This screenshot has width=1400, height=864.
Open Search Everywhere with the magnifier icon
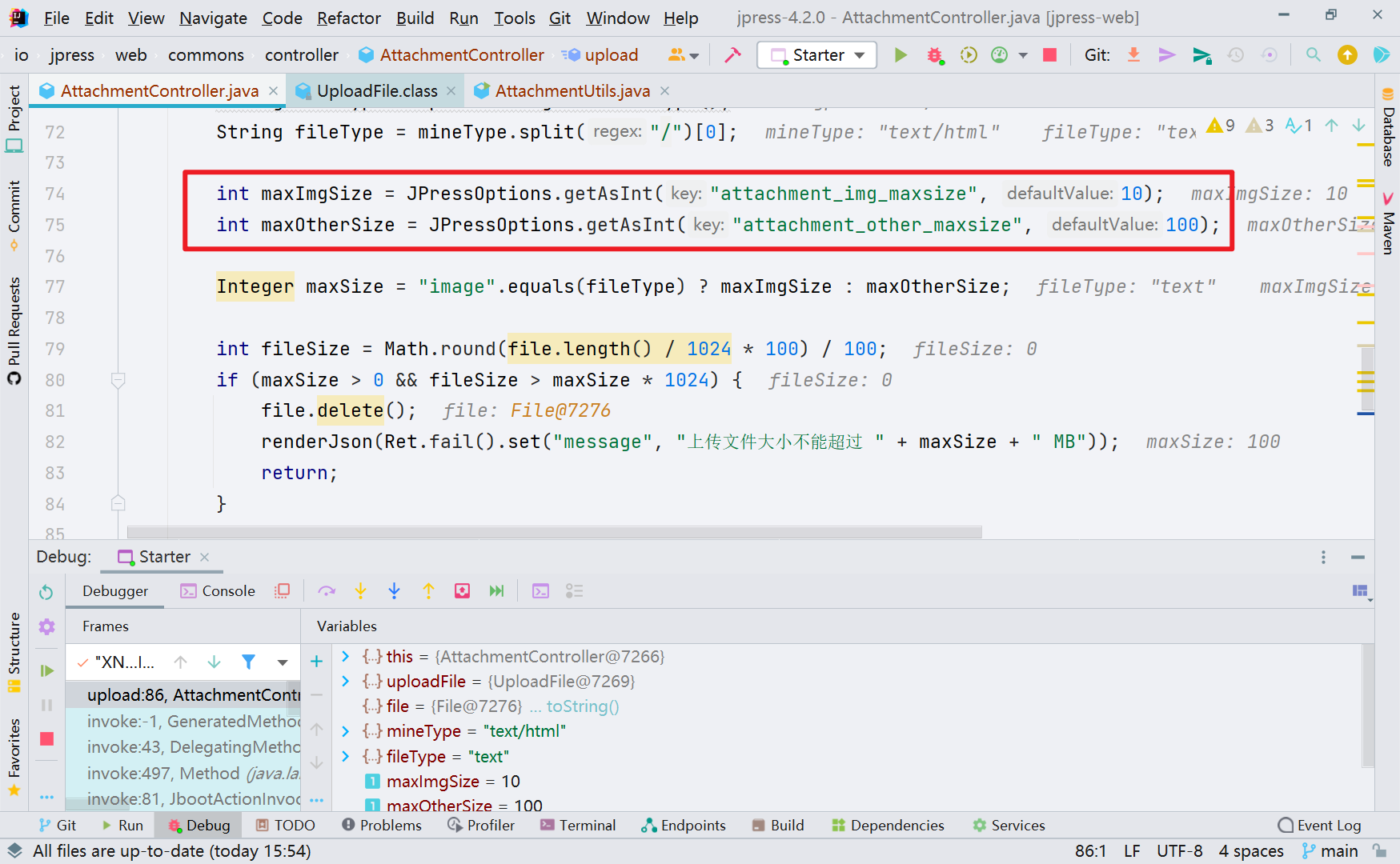click(x=1313, y=54)
